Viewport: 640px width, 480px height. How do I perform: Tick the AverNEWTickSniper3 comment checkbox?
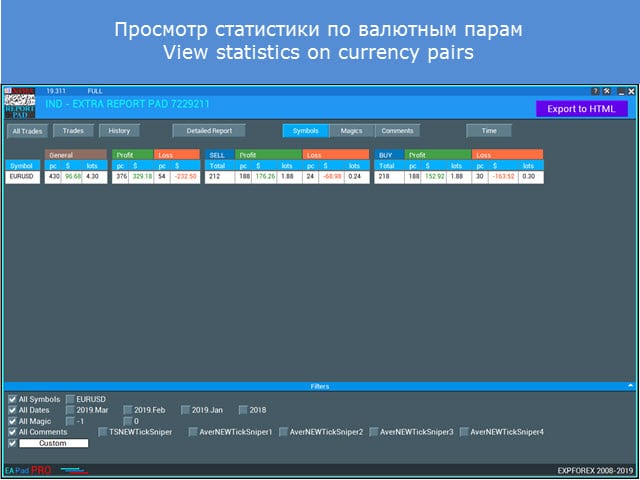(374, 431)
